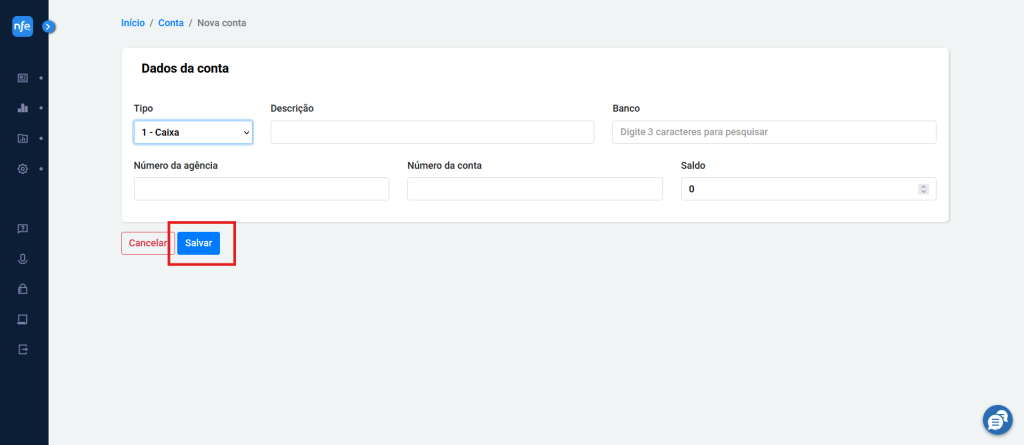
Task: Click the nfe logo in the sidebar
Action: [x=22, y=26]
